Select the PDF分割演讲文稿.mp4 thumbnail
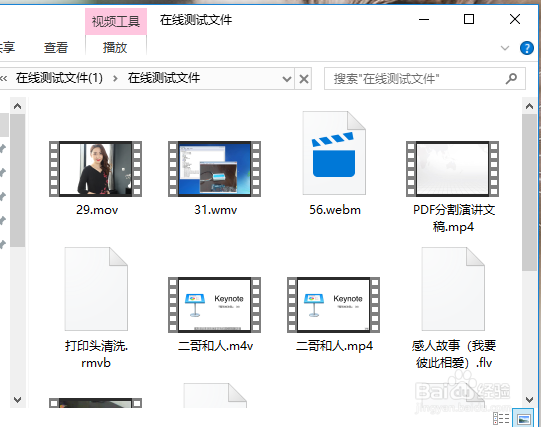This screenshot has width=541, height=427. (x=452, y=169)
